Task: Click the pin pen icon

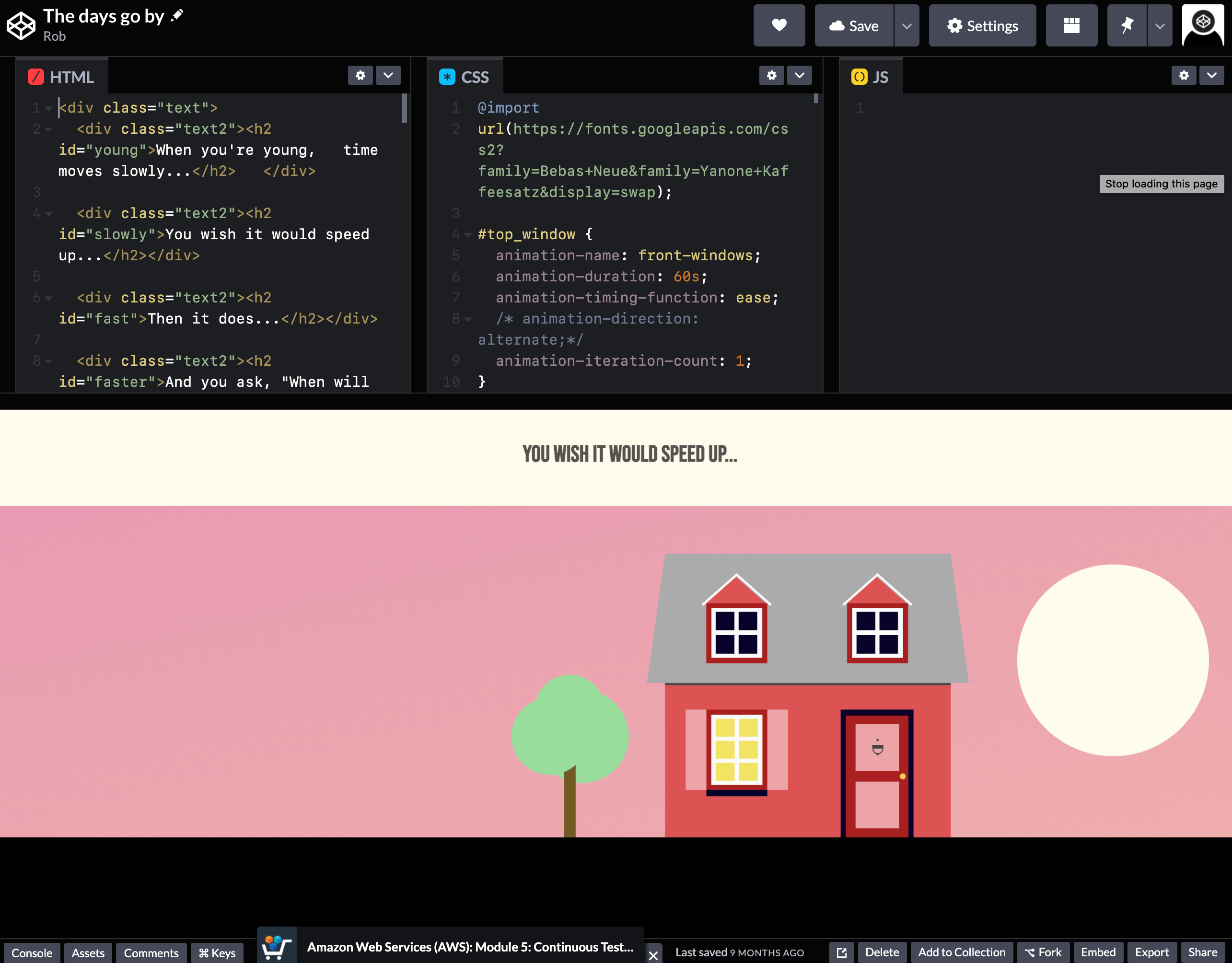Action: (1127, 25)
